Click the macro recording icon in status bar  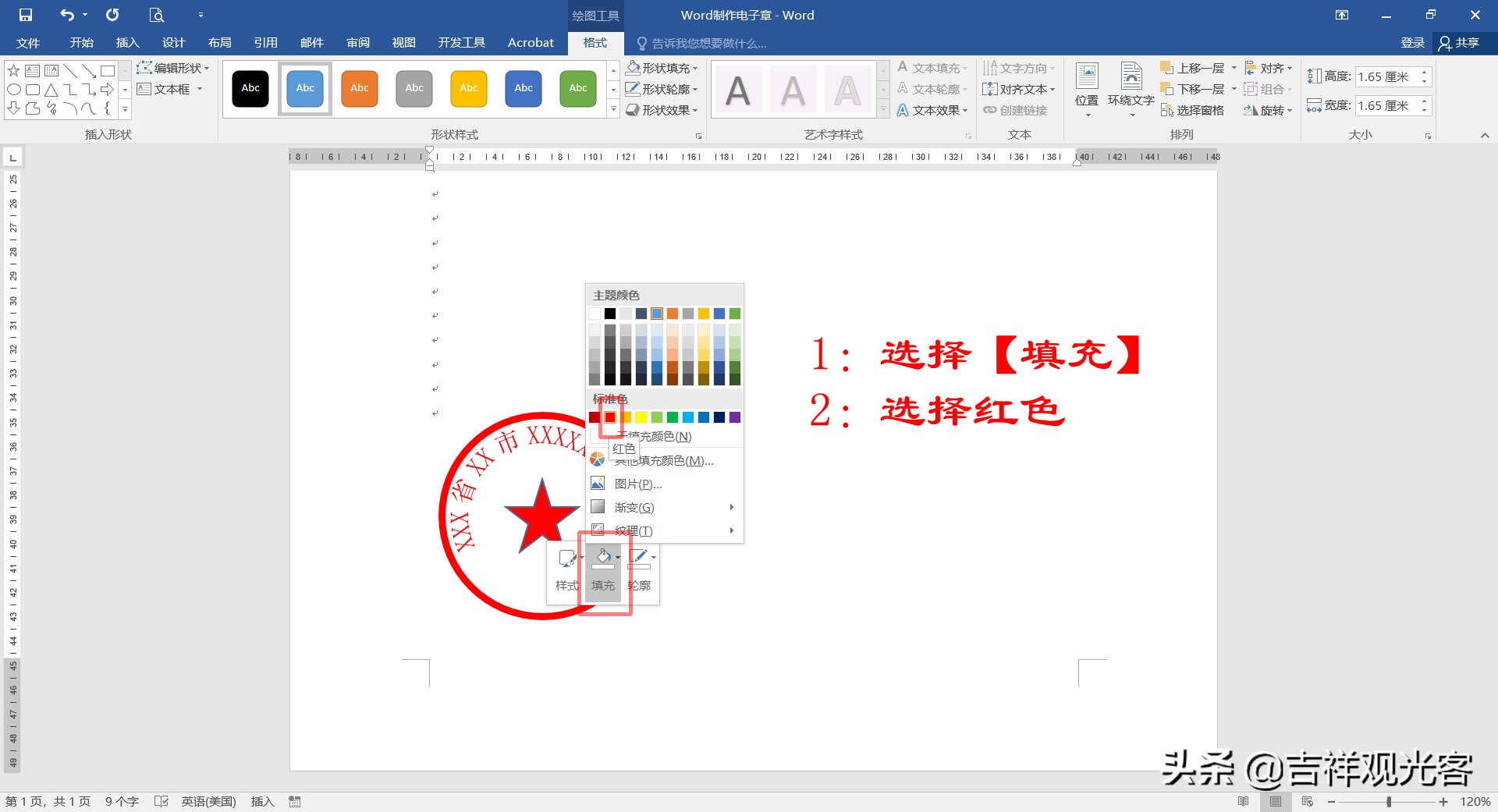click(295, 801)
